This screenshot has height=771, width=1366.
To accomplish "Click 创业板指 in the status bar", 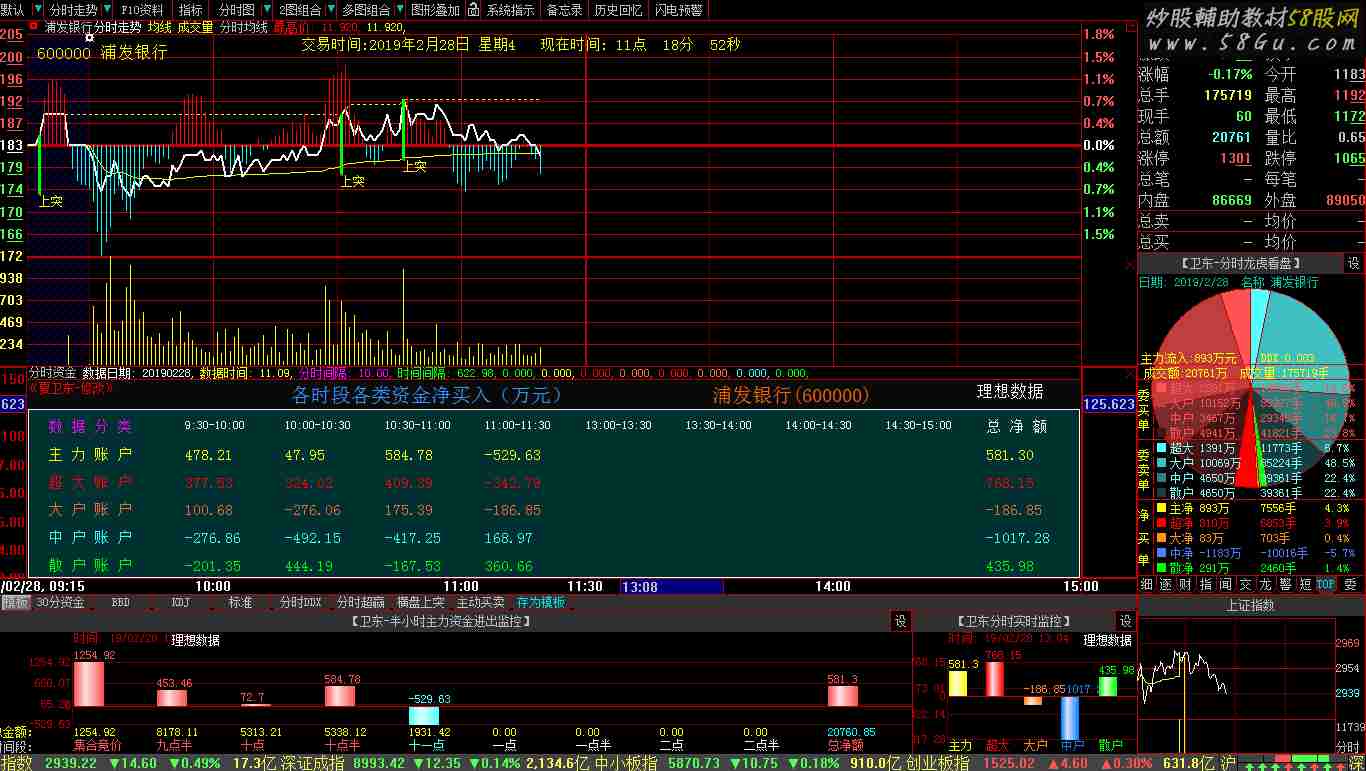I will pos(937,763).
